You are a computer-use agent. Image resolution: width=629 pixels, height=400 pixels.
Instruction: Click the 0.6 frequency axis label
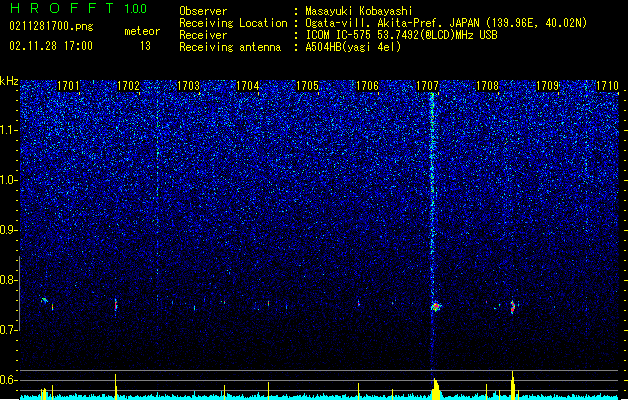tap(9, 380)
